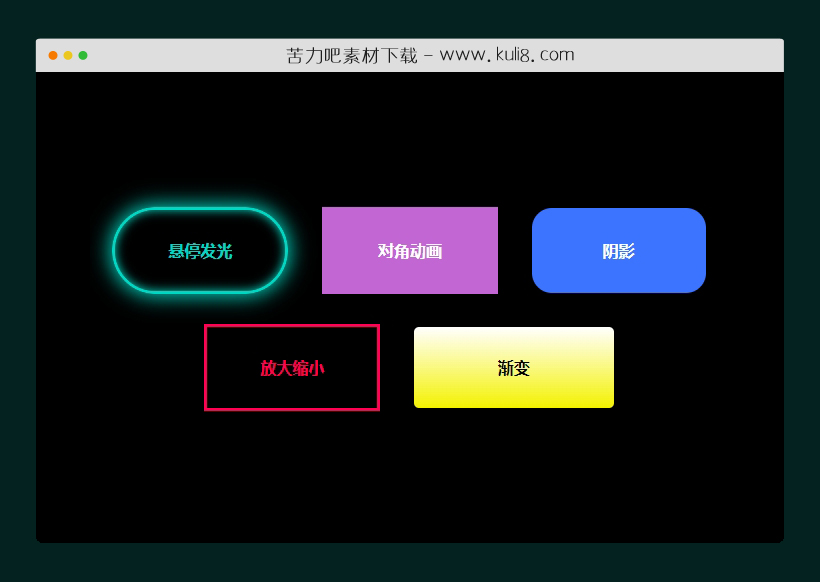Click the 放大缩小 outlined red button
Screen dimensions: 820x582
(291, 367)
